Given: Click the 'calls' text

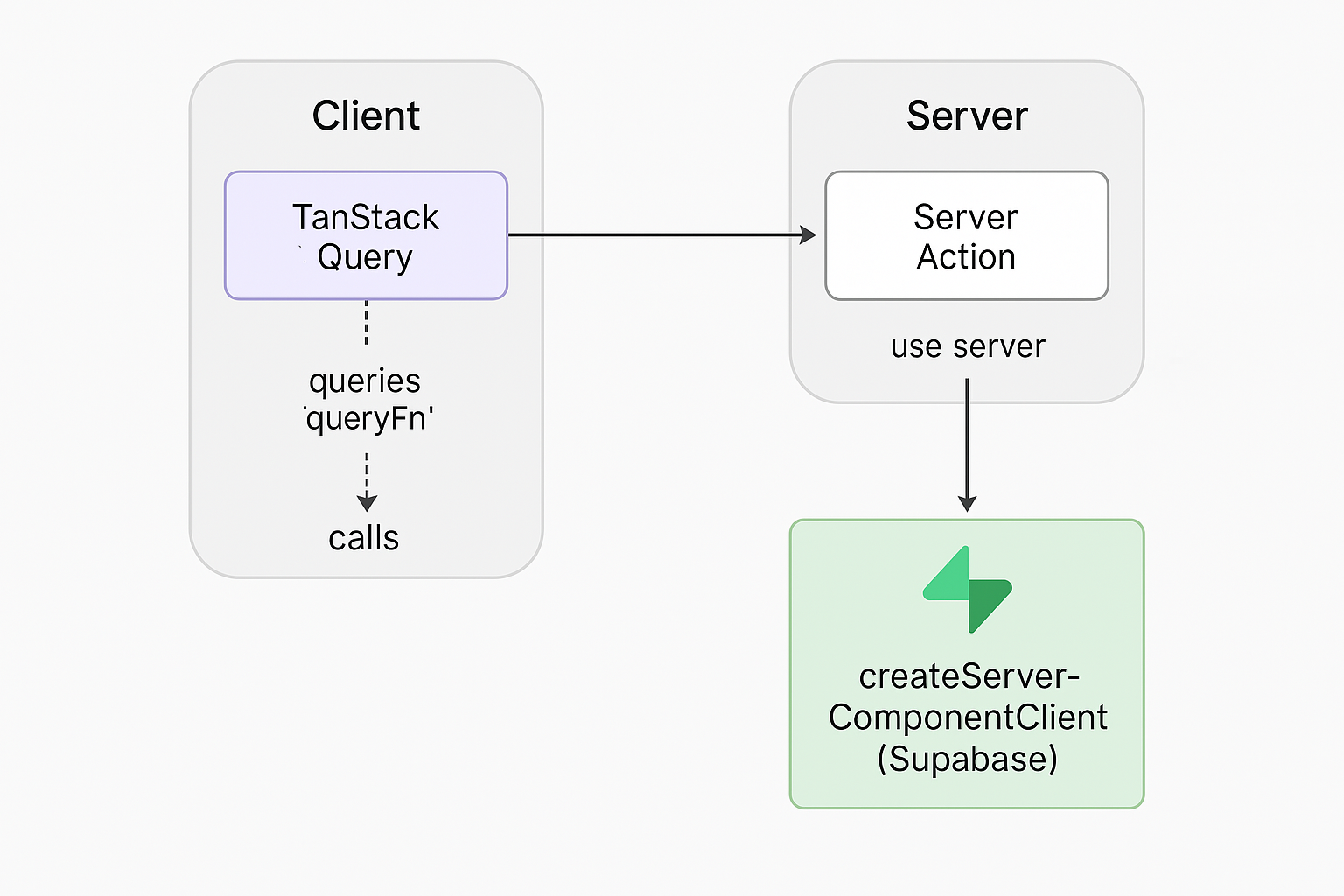Looking at the screenshot, I should click(364, 537).
